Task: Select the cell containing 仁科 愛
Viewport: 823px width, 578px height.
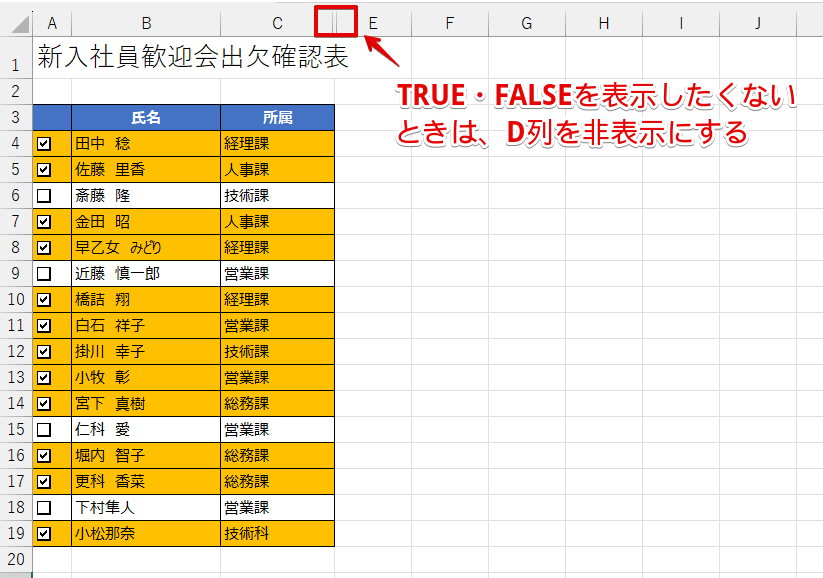Action: (x=146, y=429)
